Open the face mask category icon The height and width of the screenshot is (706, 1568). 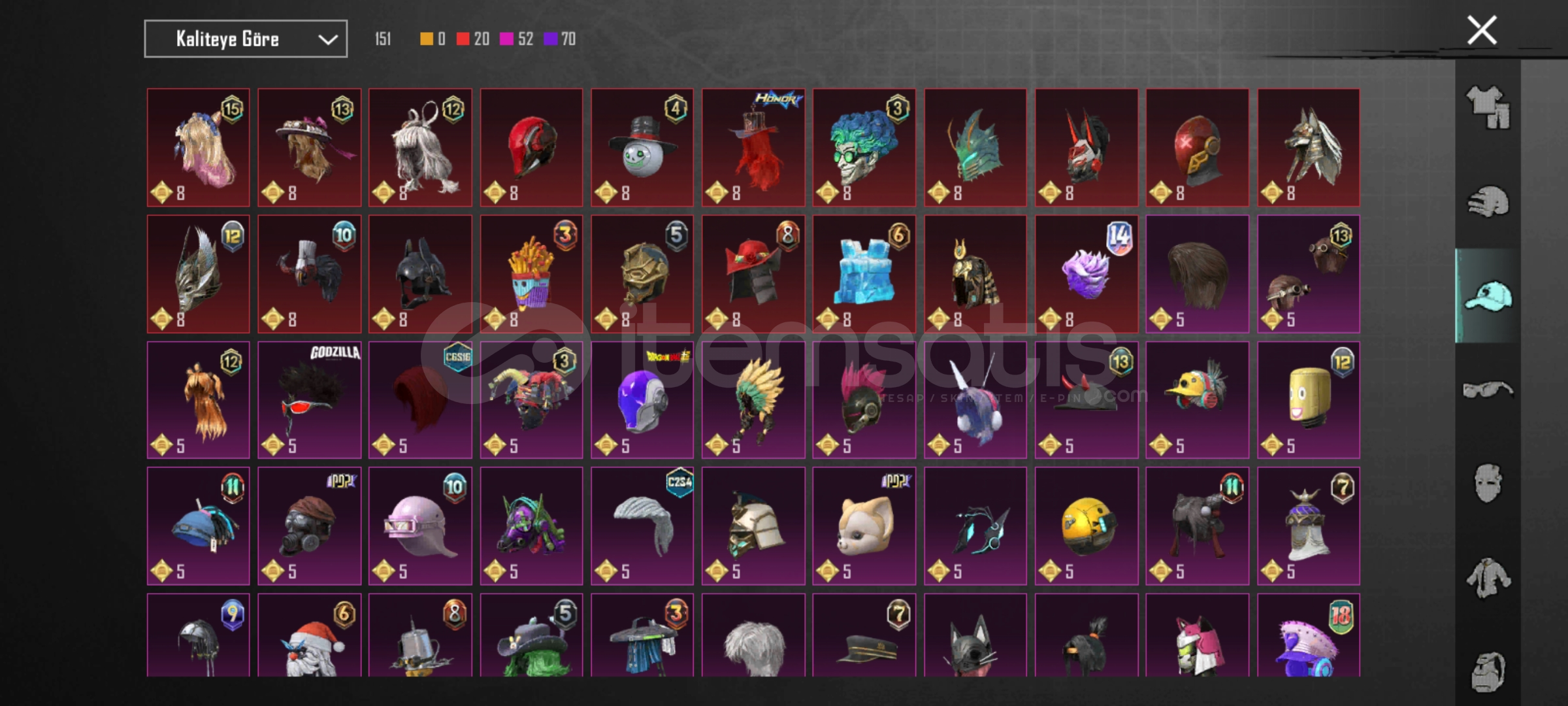click(1488, 484)
